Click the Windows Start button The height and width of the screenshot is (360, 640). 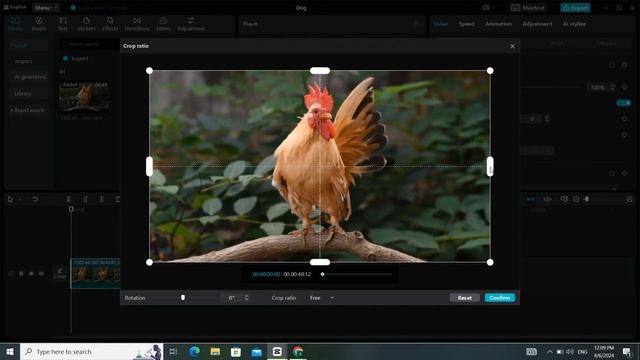click(x=10, y=351)
